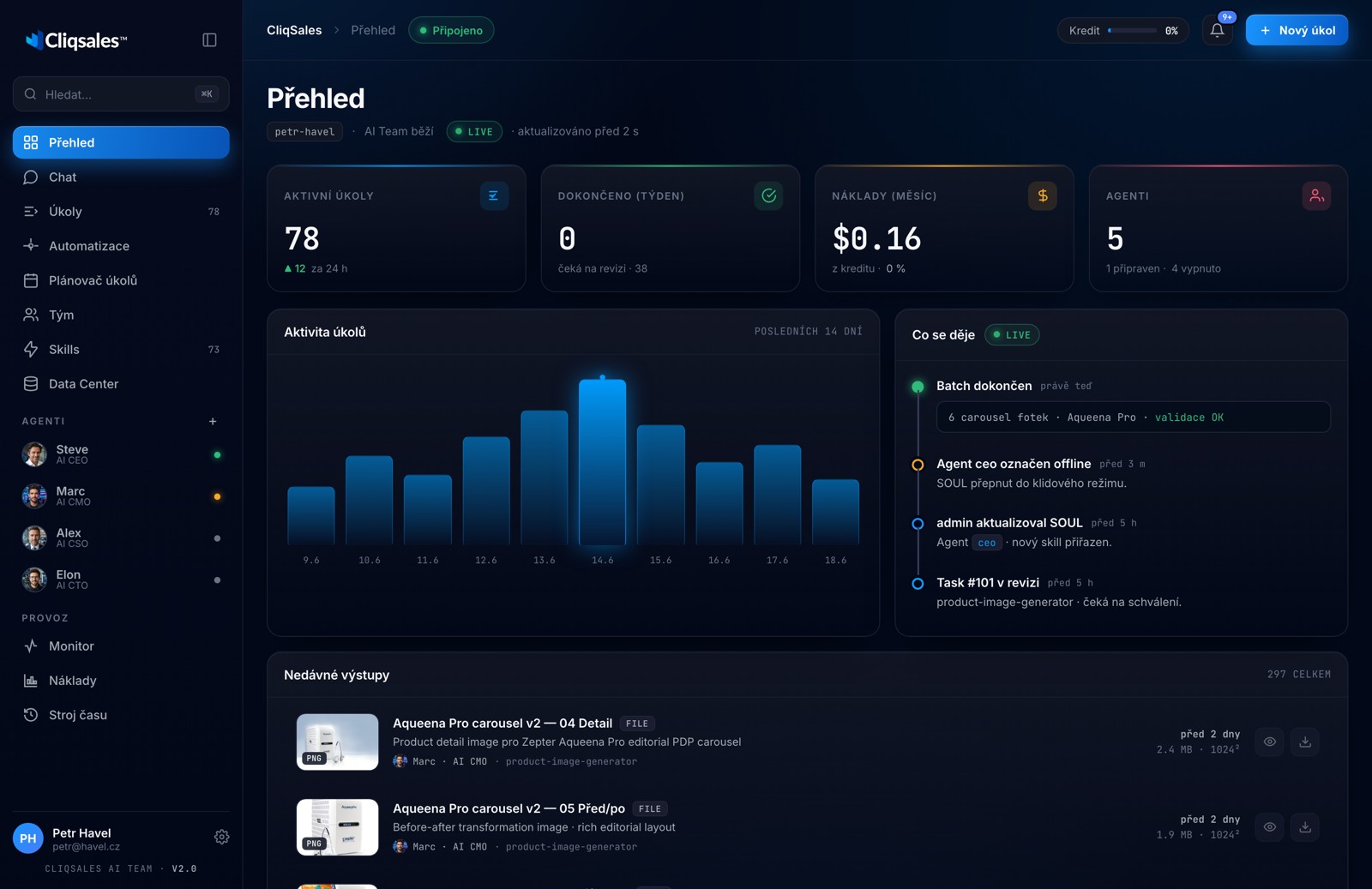Click the 78 active tasks value
The image size is (1372, 889).
pyautogui.click(x=302, y=238)
